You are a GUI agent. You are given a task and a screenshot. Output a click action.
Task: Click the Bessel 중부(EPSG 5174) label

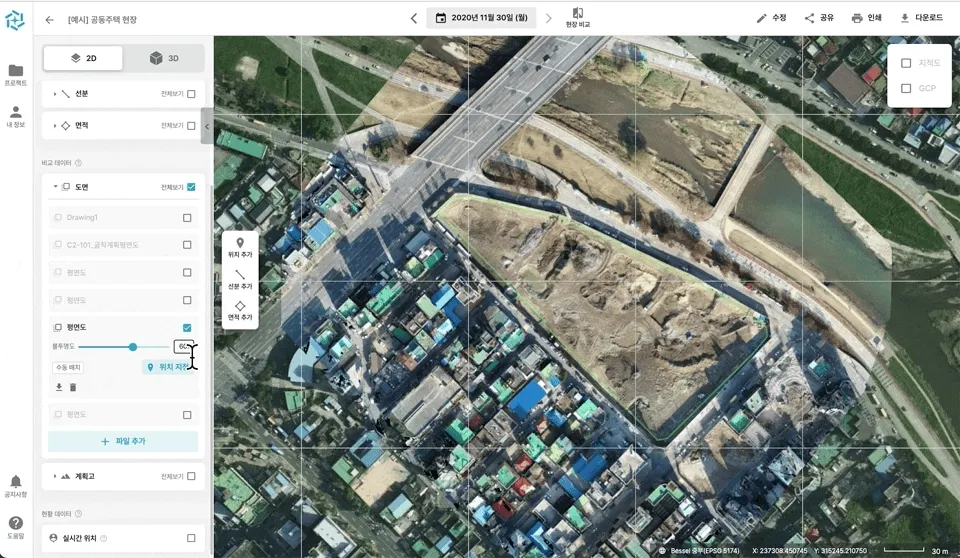coord(705,551)
